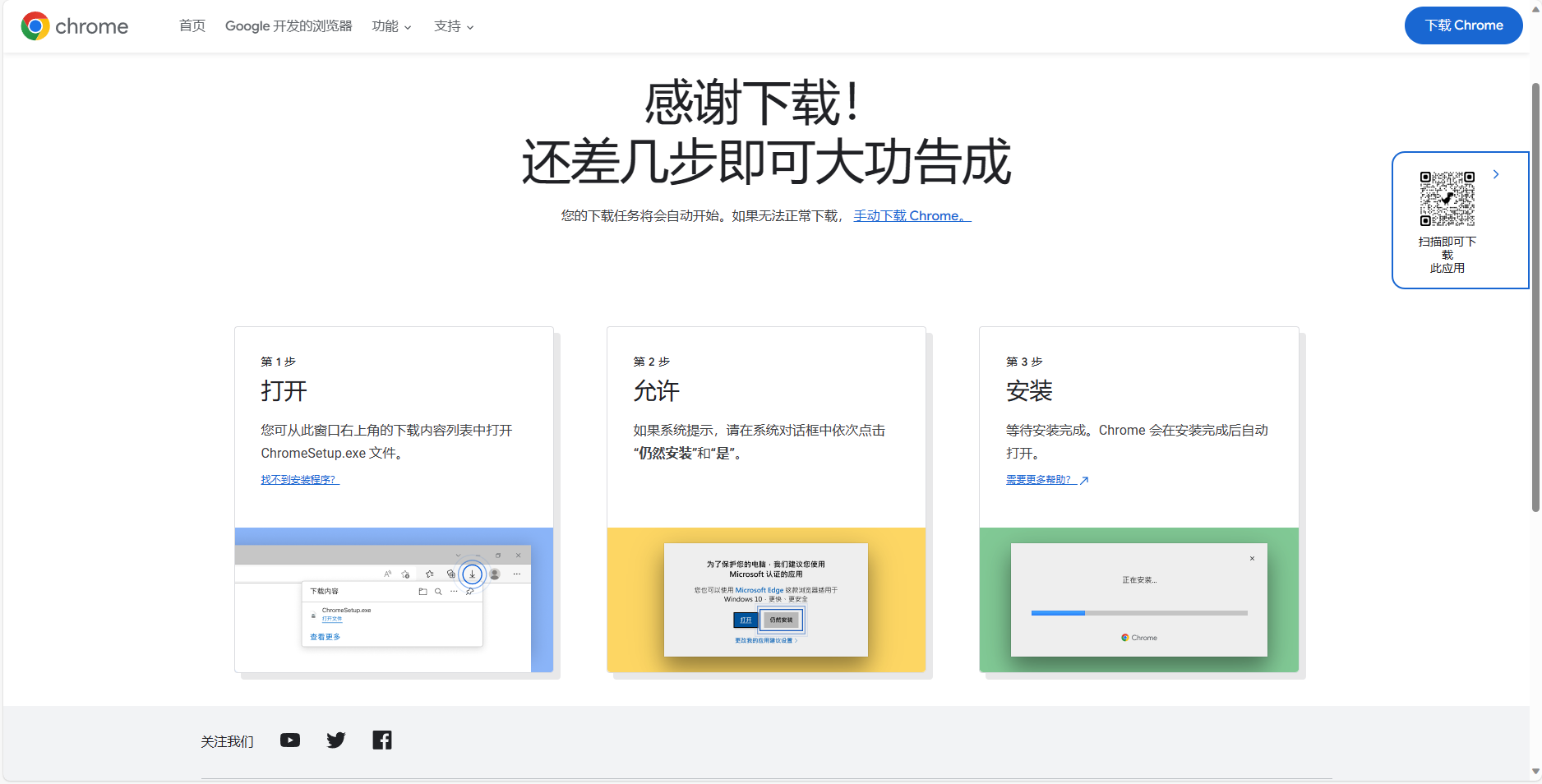Click the QR code image
Image resolution: width=1542 pixels, height=784 pixels.
pos(1447,199)
